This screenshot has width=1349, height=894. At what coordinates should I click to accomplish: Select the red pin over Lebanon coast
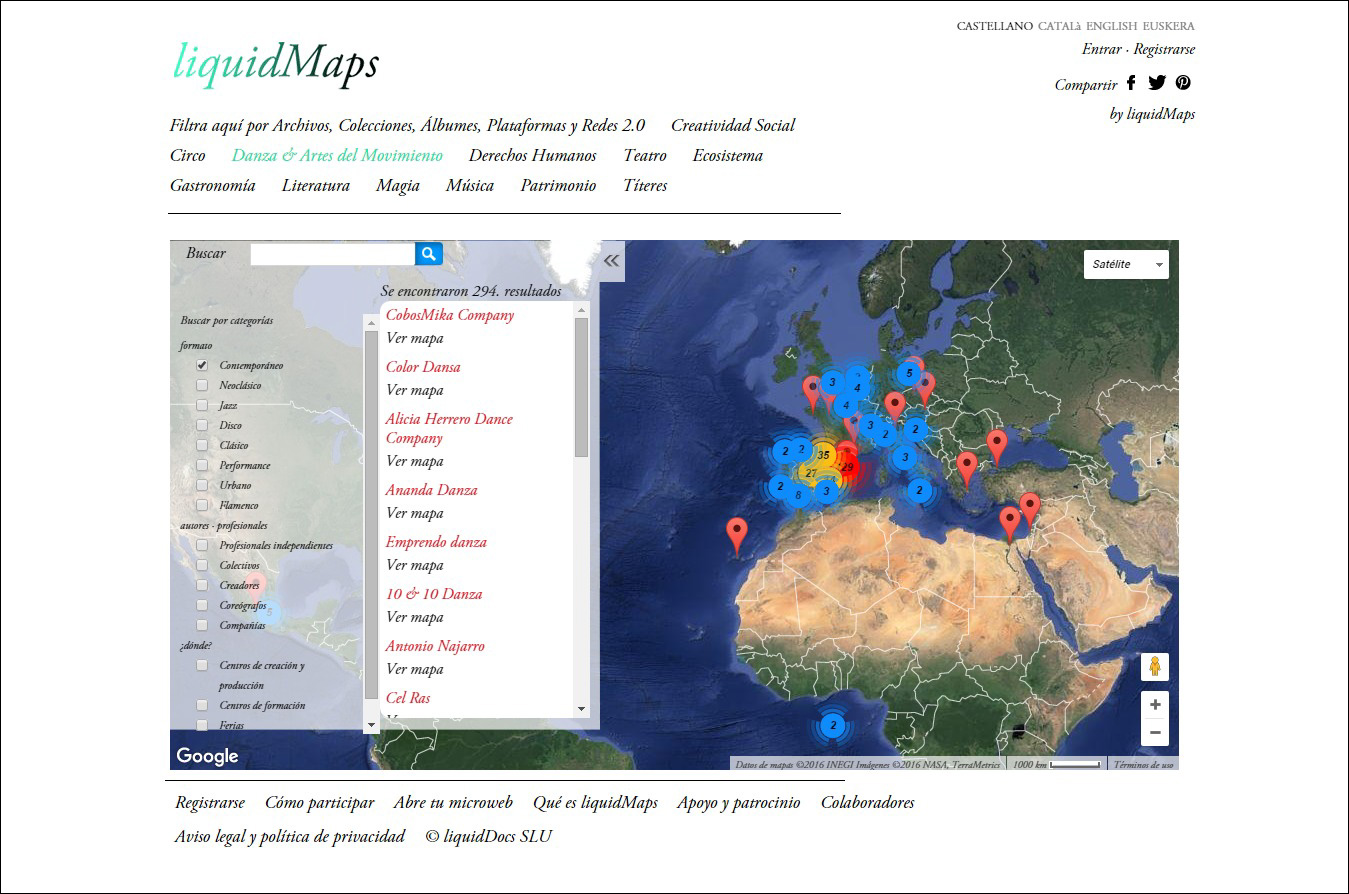click(1029, 510)
